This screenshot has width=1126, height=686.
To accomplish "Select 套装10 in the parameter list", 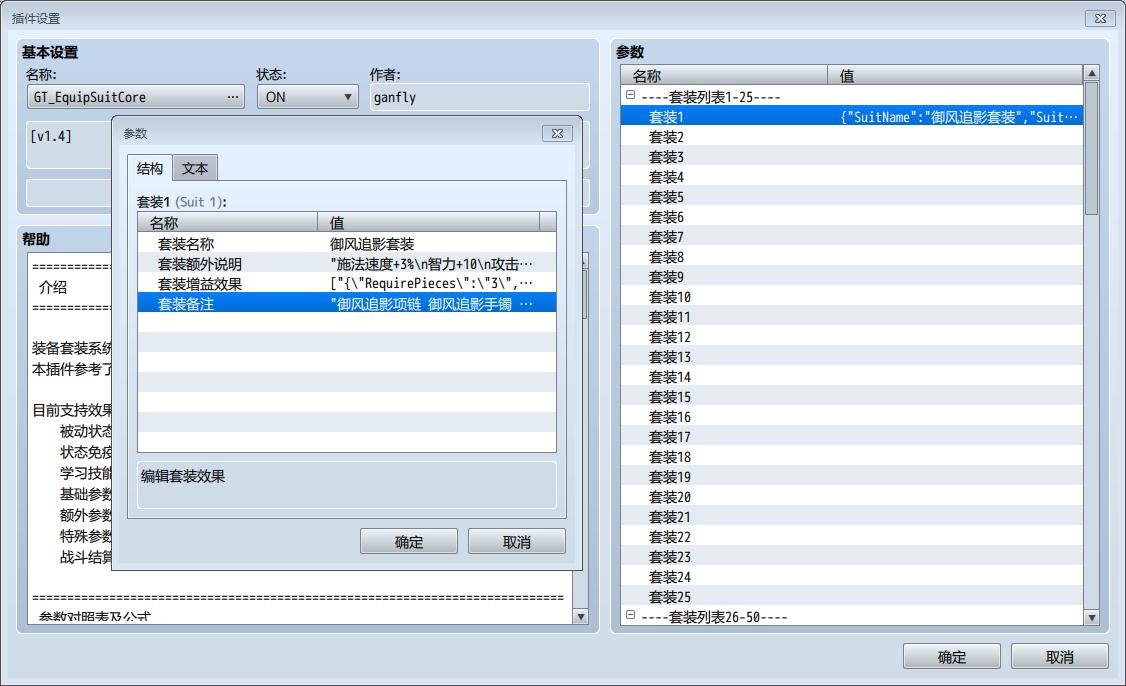I will 852,297.
